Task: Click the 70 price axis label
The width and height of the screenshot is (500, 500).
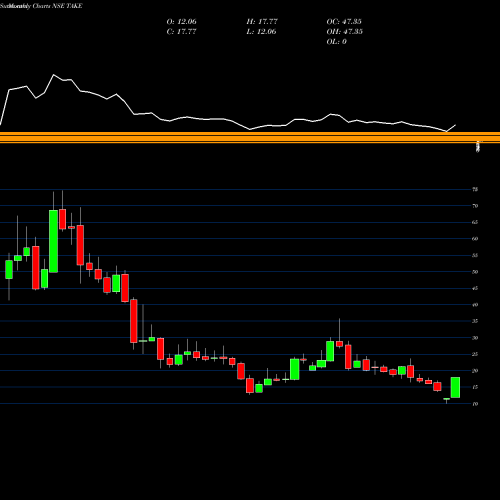Action: tap(475, 206)
